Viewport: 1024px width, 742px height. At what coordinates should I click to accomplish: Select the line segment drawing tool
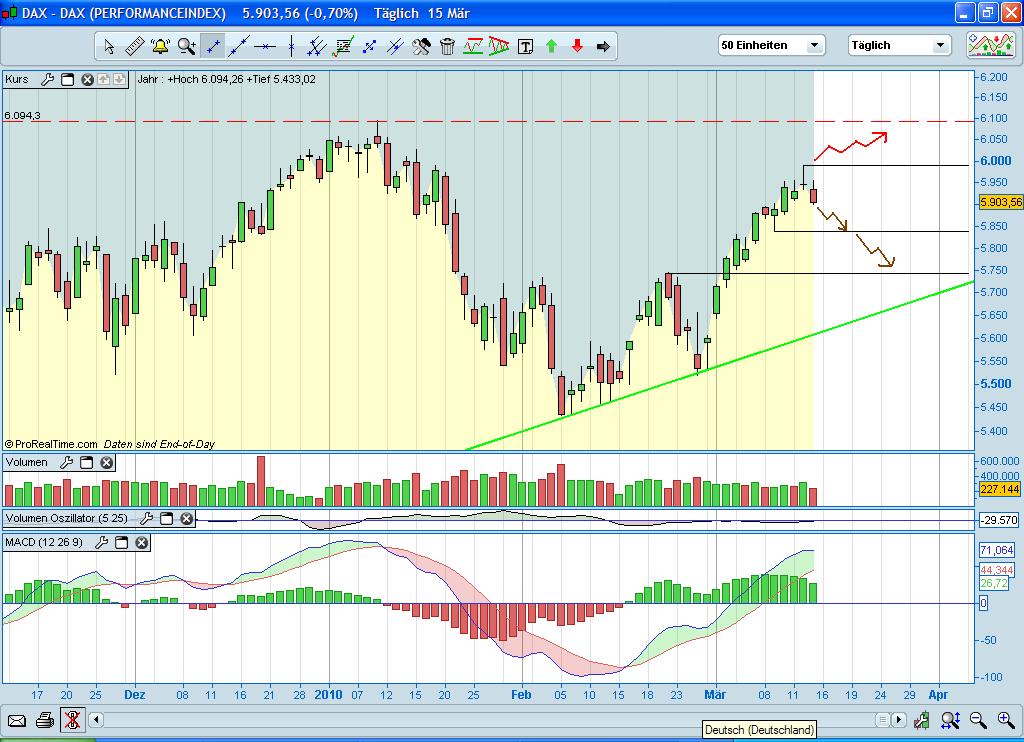click(213, 46)
